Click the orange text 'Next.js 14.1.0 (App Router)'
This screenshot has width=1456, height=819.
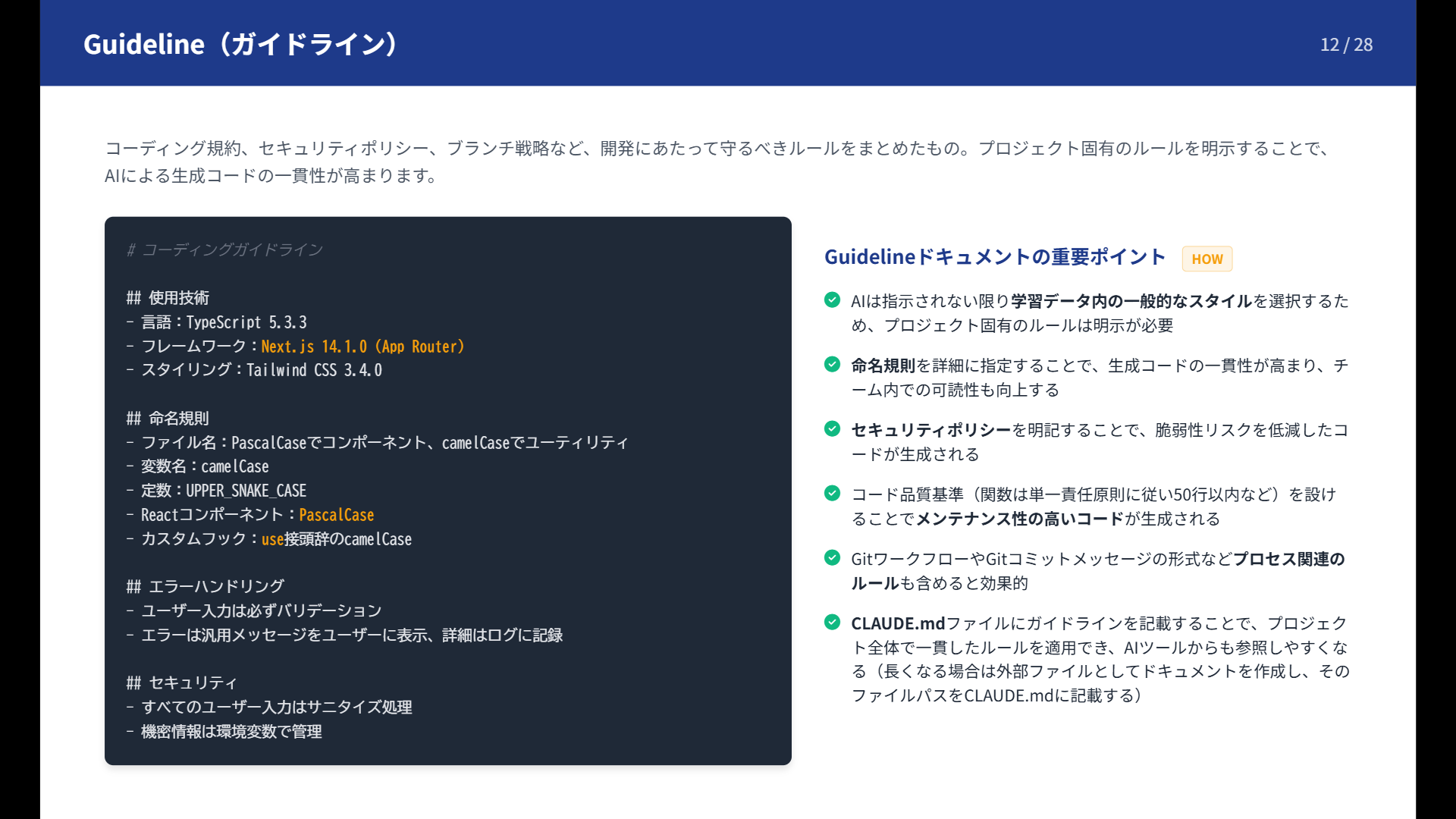tap(362, 347)
